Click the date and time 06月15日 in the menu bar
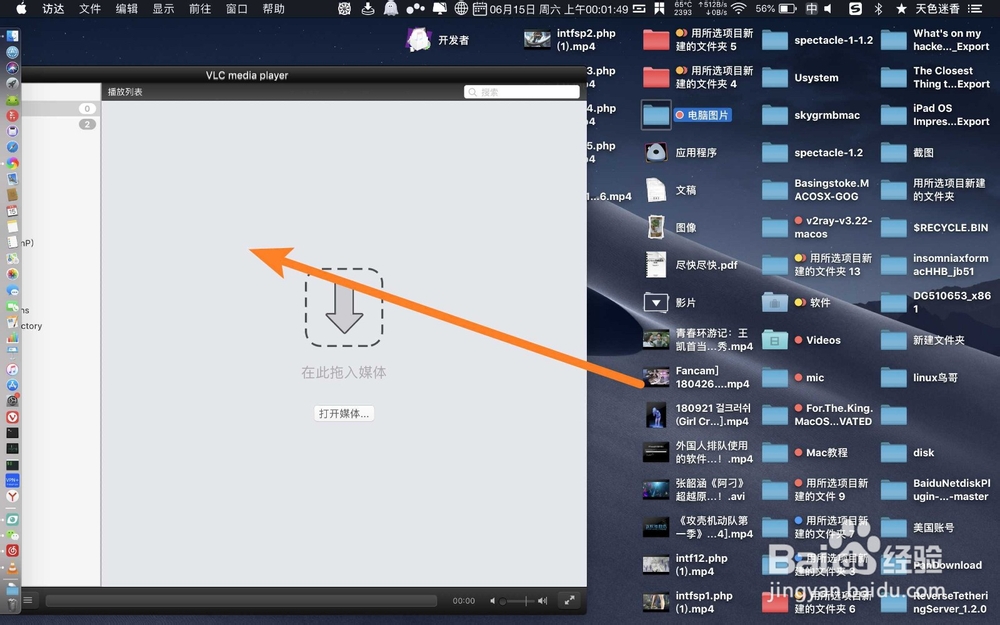This screenshot has height=625, width=1000. 559,8
